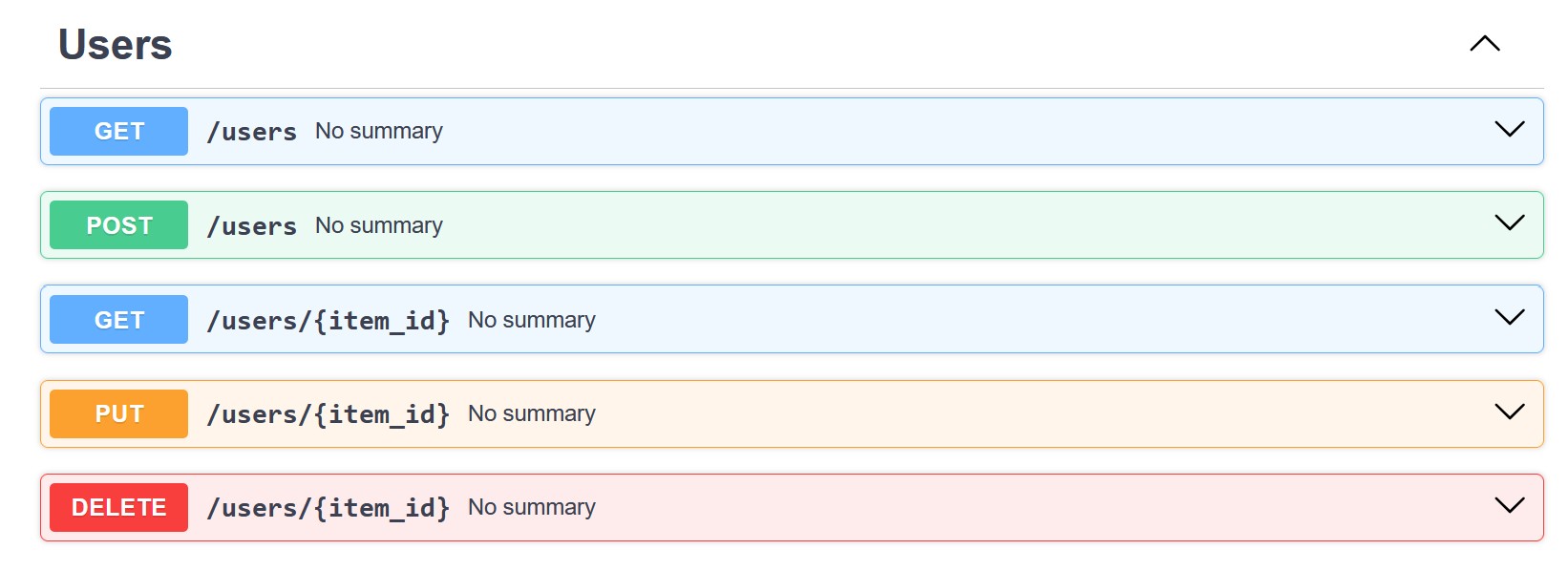Click the green POST method badge
The height and width of the screenshot is (571, 1568).
click(x=117, y=224)
